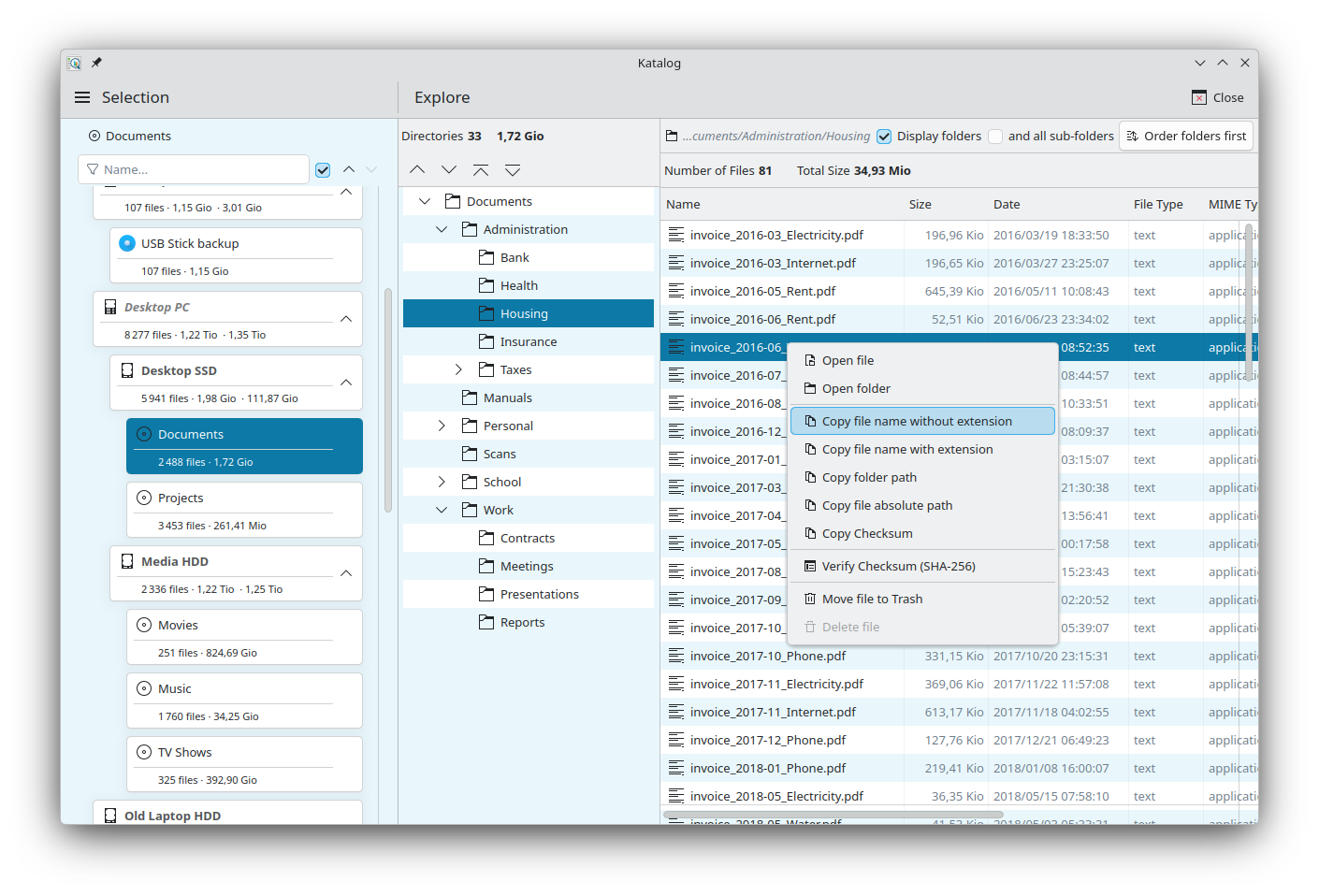Viewport: 1319px width, 896px height.
Task: Click expand-one-level down arrow above directory tree
Action: coord(449,169)
